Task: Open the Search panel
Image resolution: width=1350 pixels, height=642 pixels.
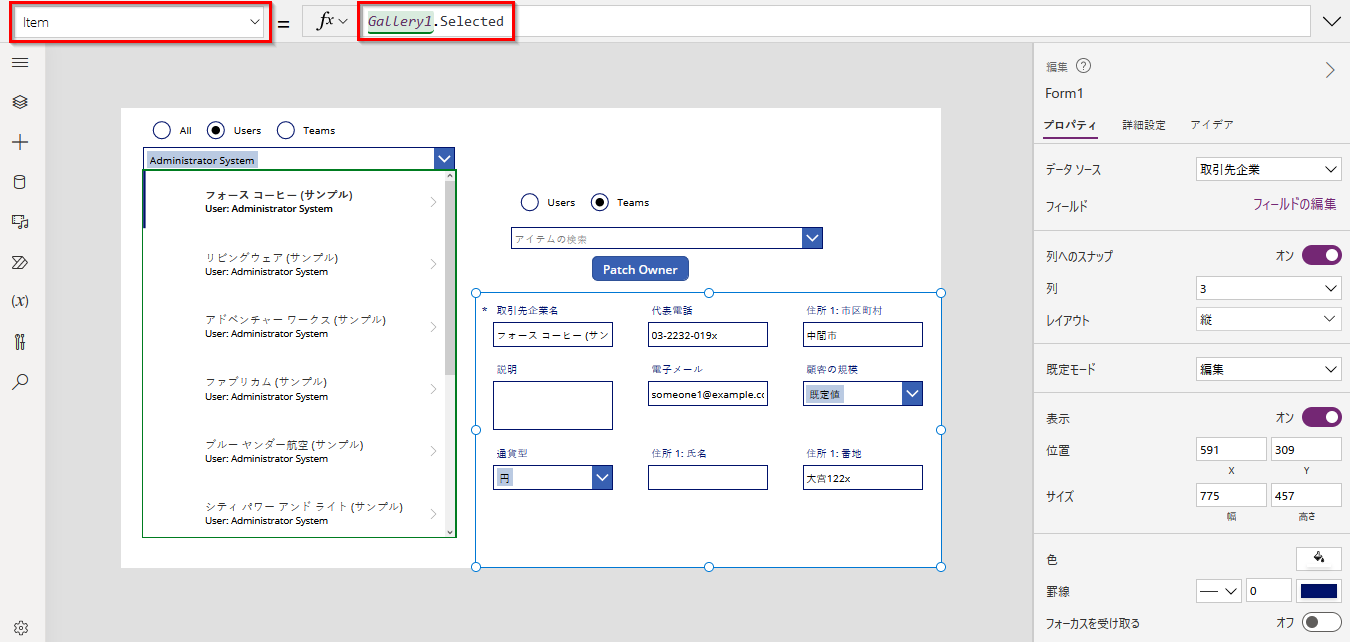Action: pos(20,381)
